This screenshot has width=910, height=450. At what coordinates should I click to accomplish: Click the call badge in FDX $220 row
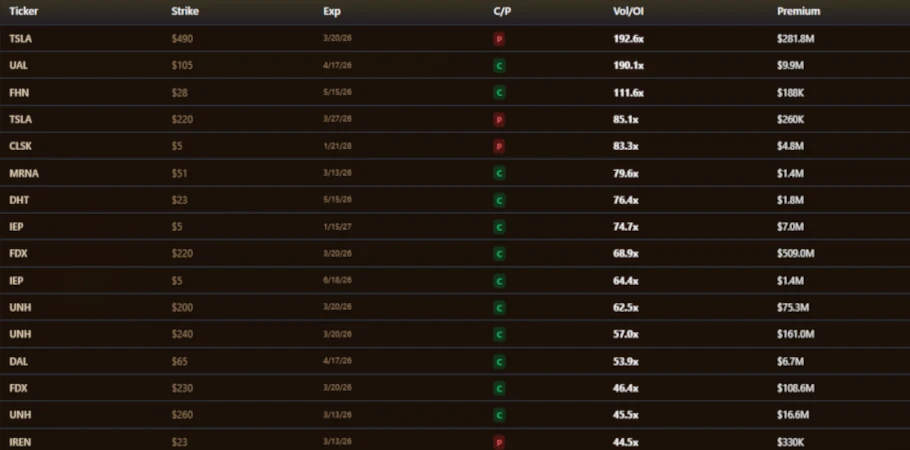point(499,254)
